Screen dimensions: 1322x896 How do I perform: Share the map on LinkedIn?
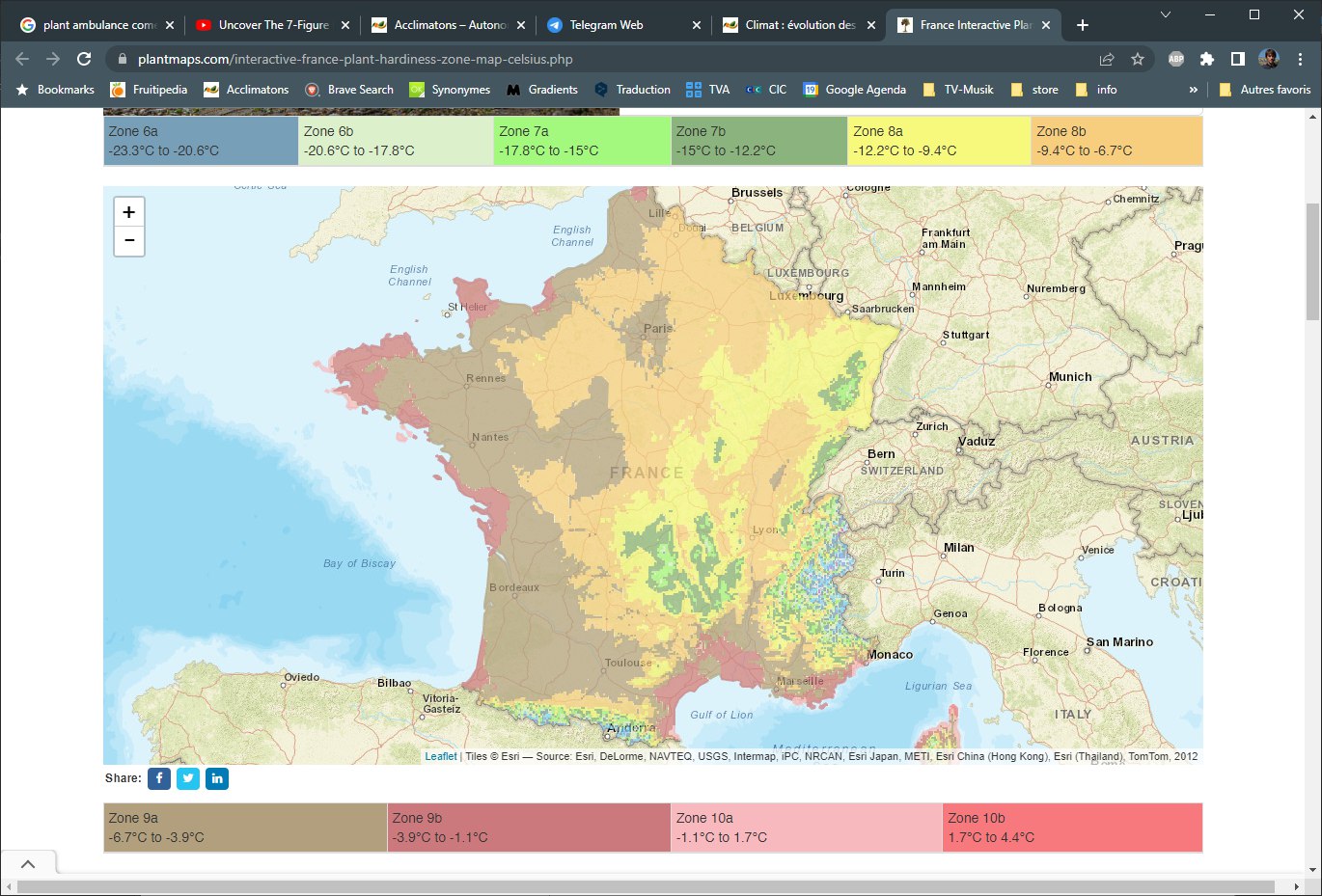coord(217,778)
